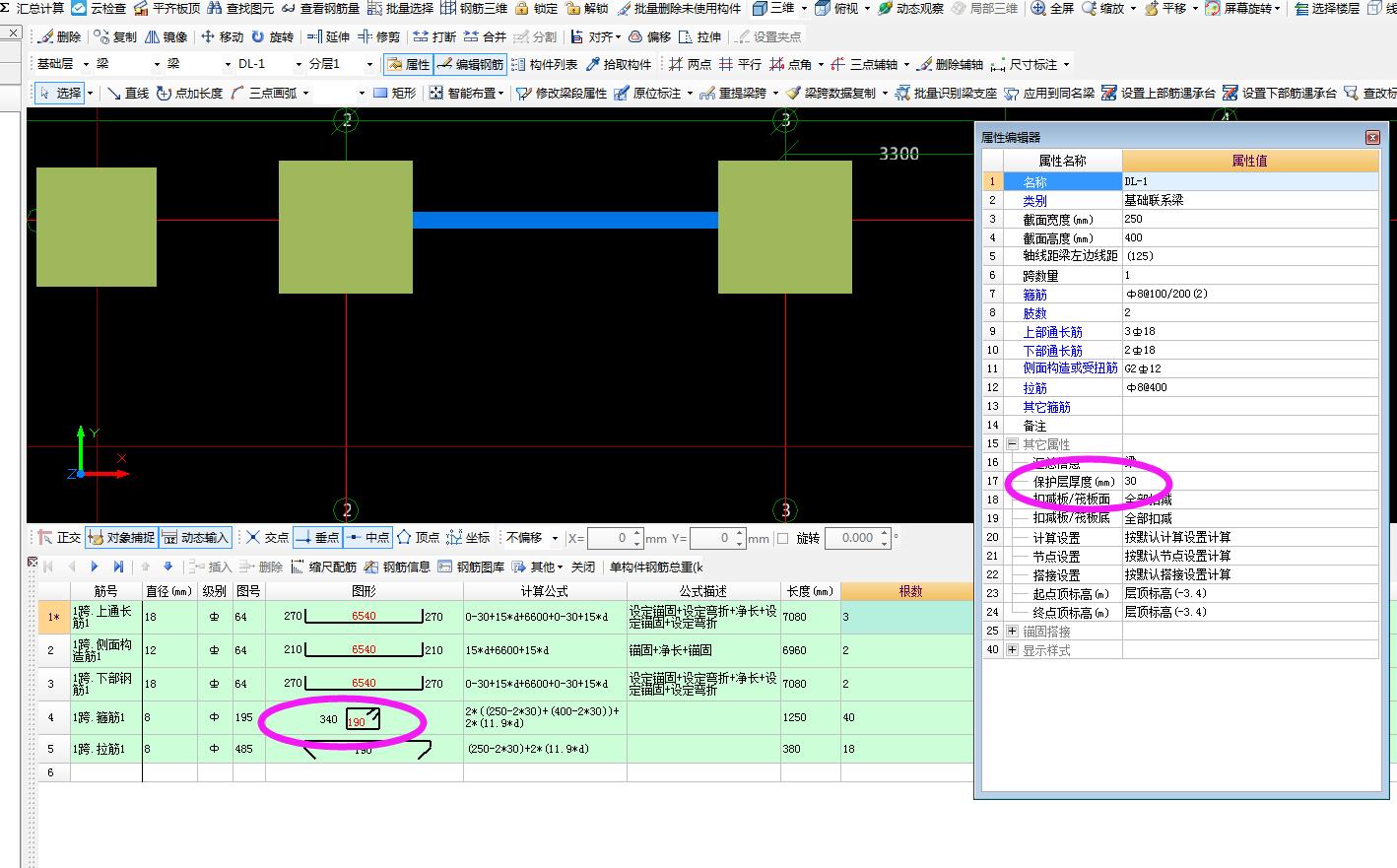Expand 显示样式 property group
The height and width of the screenshot is (868, 1397).
click(1012, 650)
